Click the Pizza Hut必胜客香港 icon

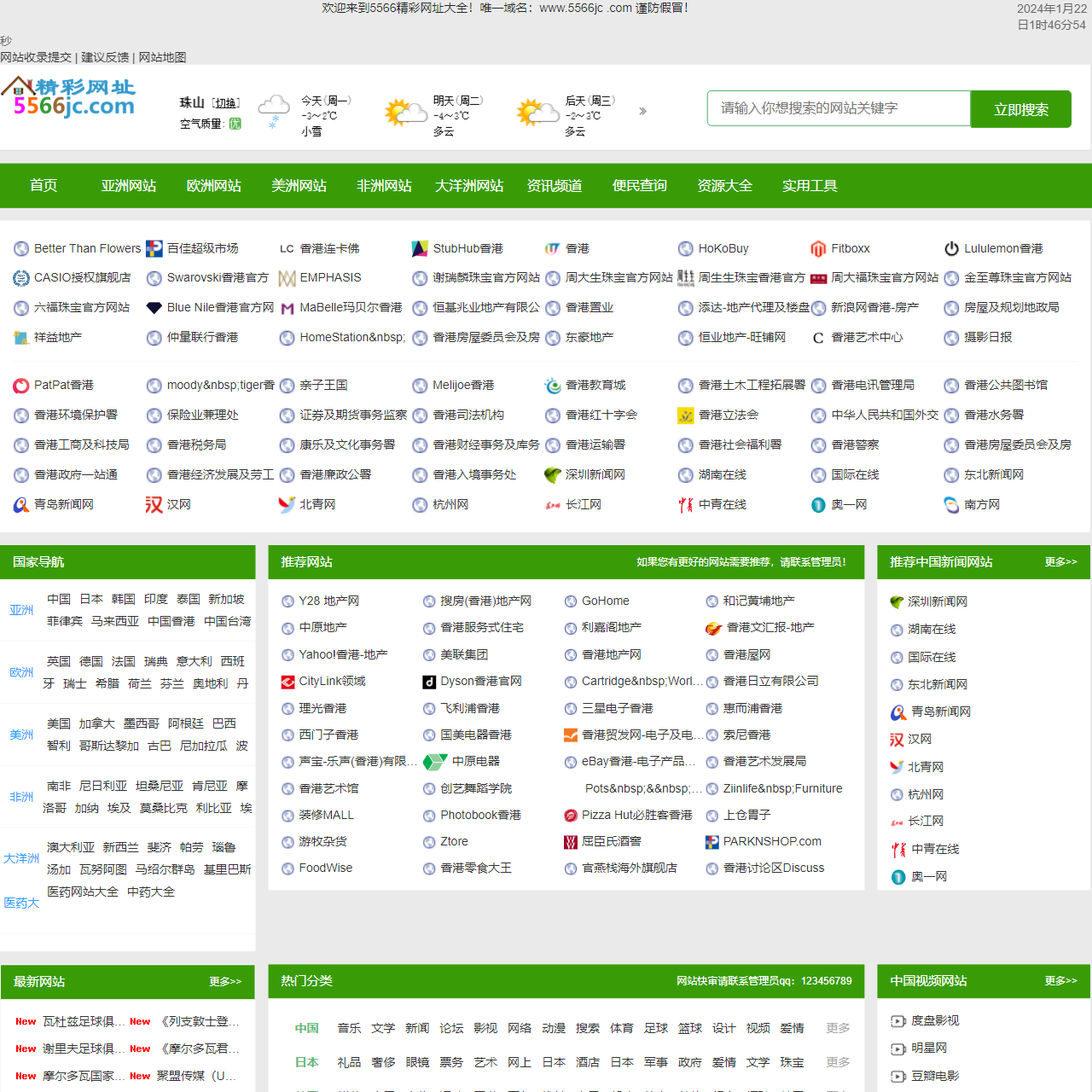570,815
